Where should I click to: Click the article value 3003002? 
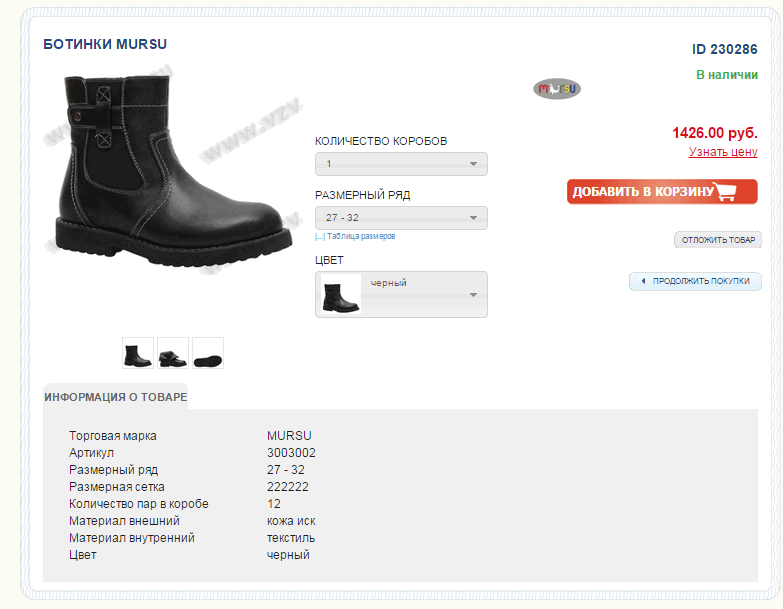pos(291,453)
